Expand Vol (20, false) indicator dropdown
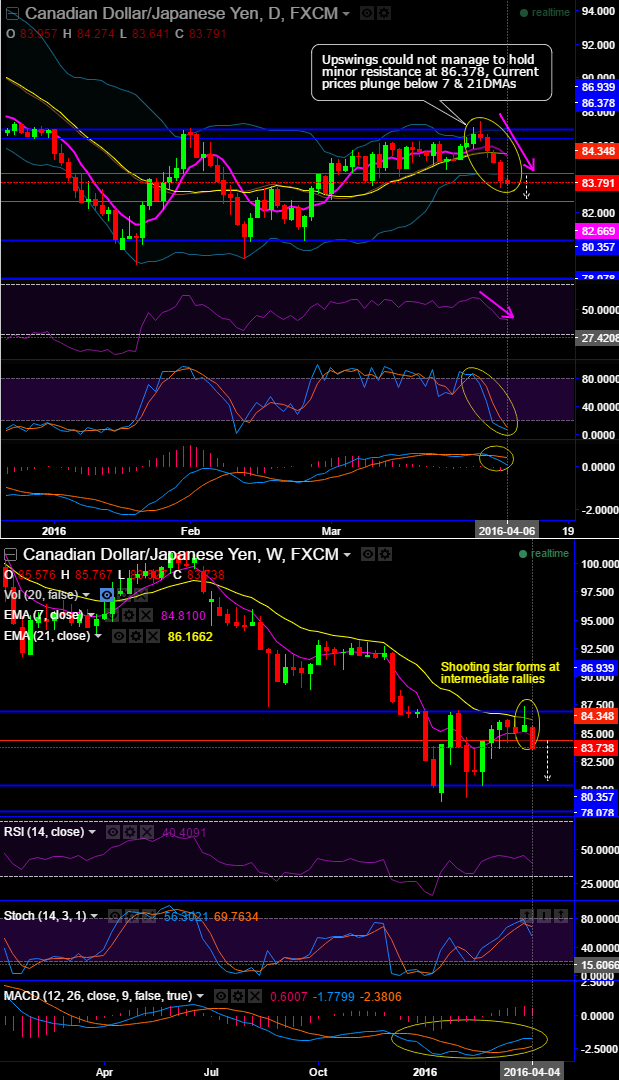The image size is (619, 1081). (87, 595)
